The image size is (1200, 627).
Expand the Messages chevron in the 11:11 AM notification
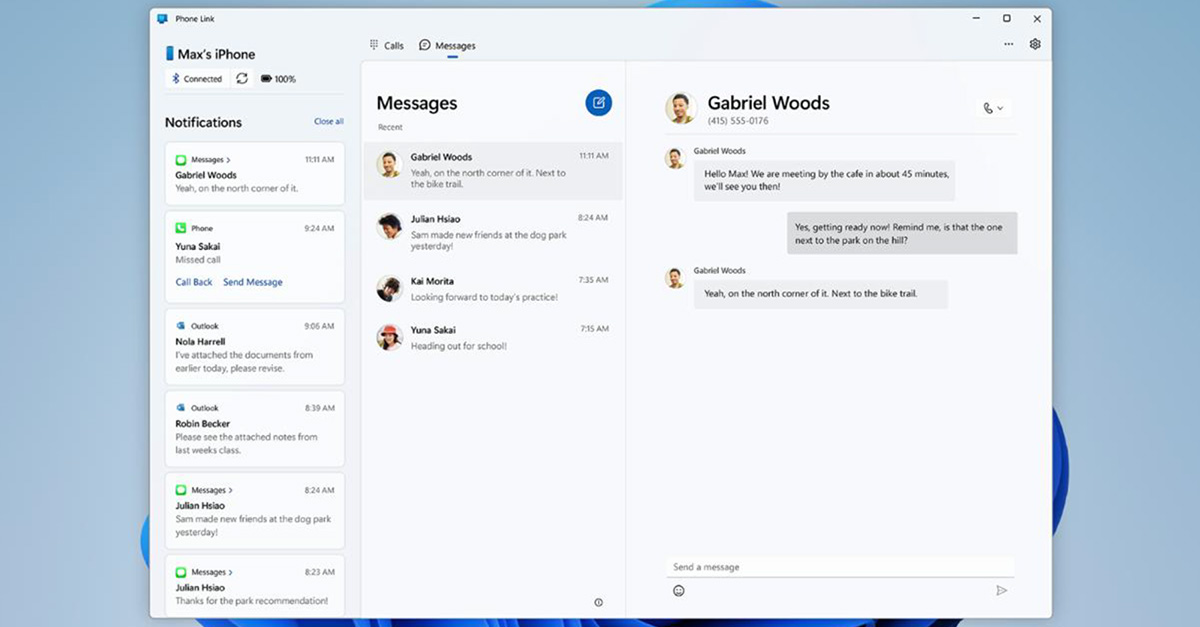click(x=228, y=160)
